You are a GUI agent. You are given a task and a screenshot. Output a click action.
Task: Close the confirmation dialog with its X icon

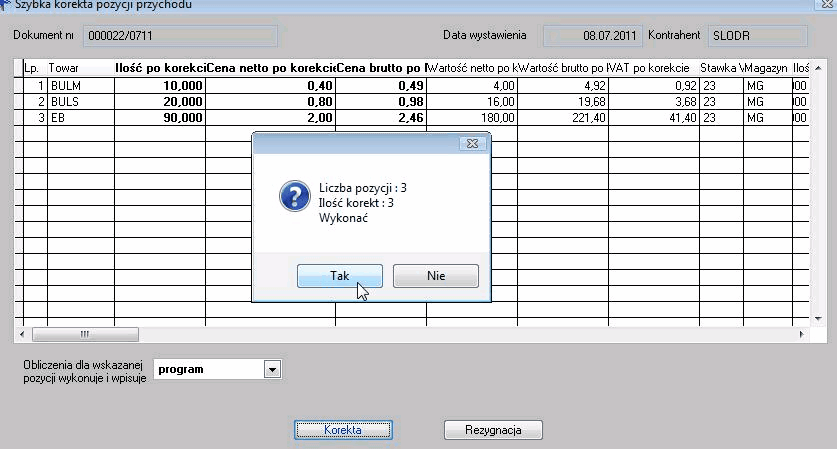pos(472,144)
